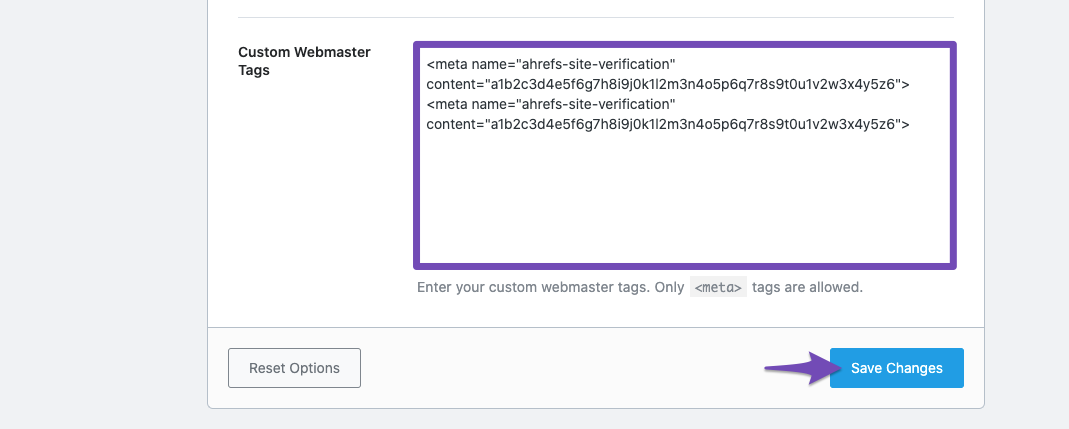Click the closing '>' ending the second line
Screen dimensions: 1069x429
point(905,85)
